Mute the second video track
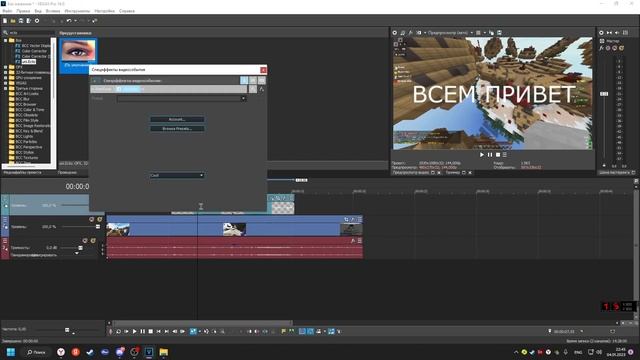Image resolution: width=640 pixels, height=360 pixels. (x=91, y=220)
